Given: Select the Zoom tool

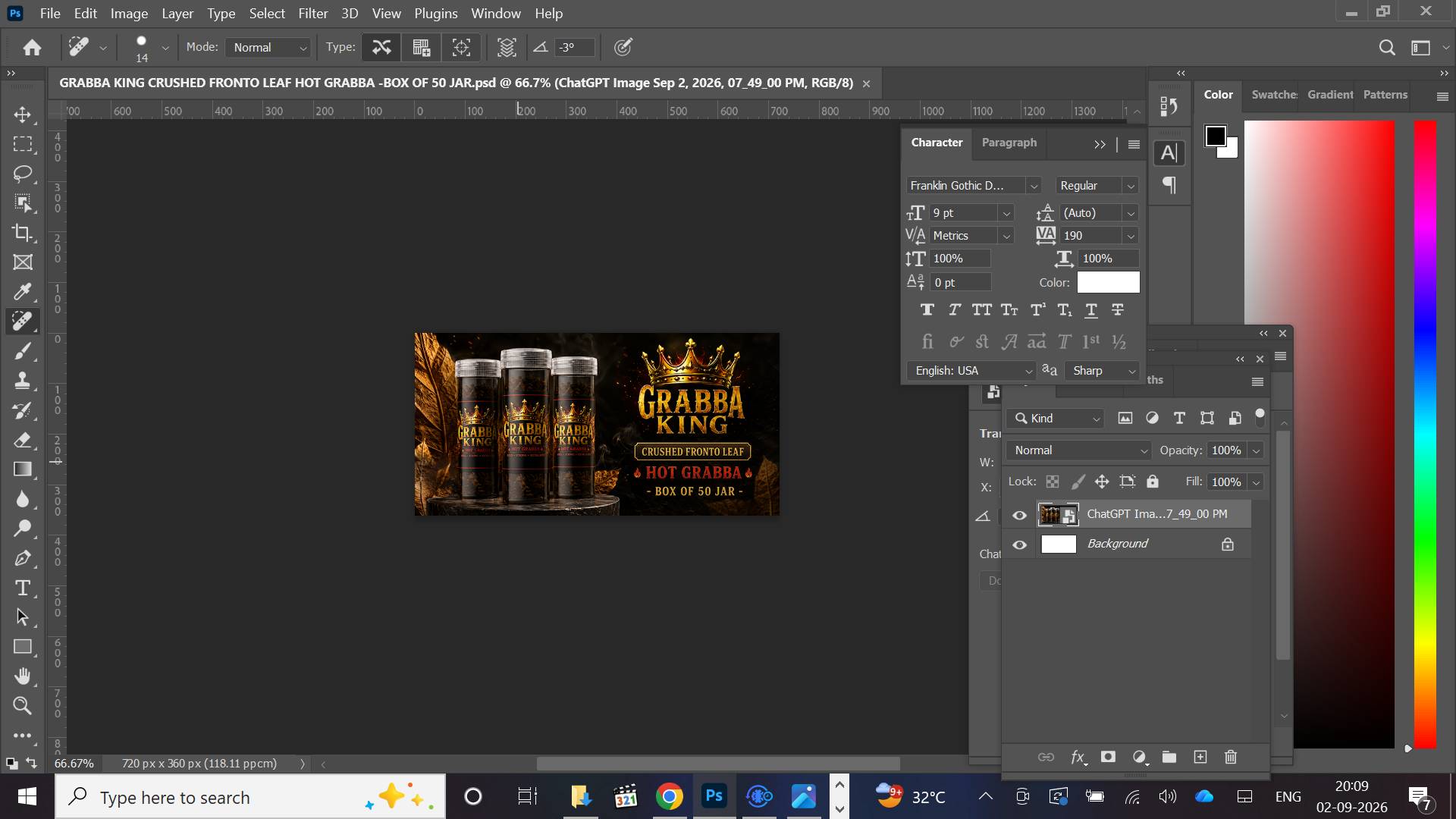Looking at the screenshot, I should pyautogui.click(x=23, y=705).
